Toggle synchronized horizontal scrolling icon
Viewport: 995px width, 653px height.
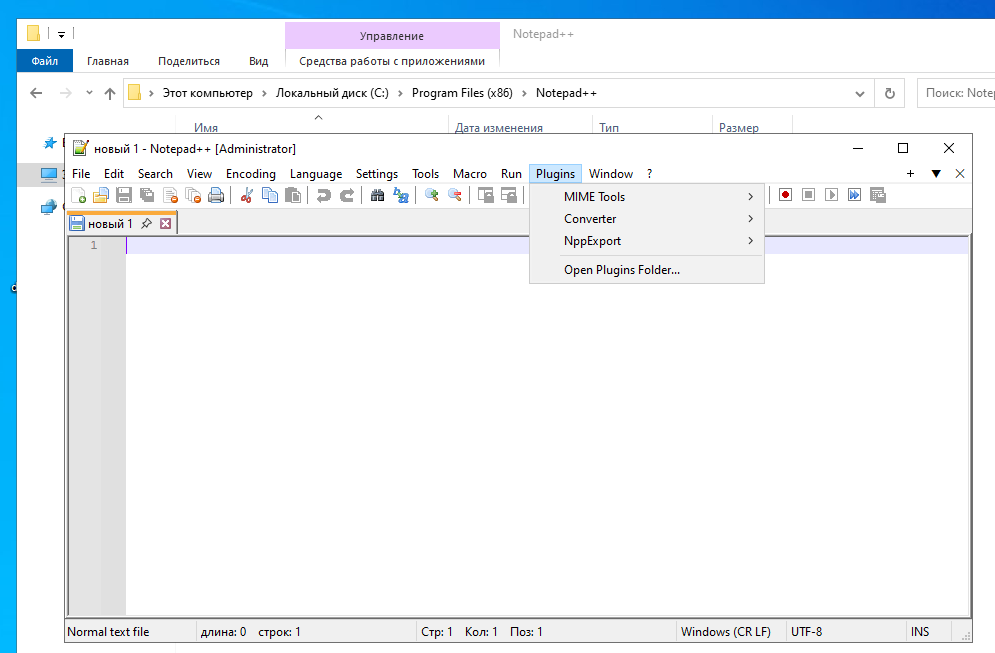(x=508, y=195)
